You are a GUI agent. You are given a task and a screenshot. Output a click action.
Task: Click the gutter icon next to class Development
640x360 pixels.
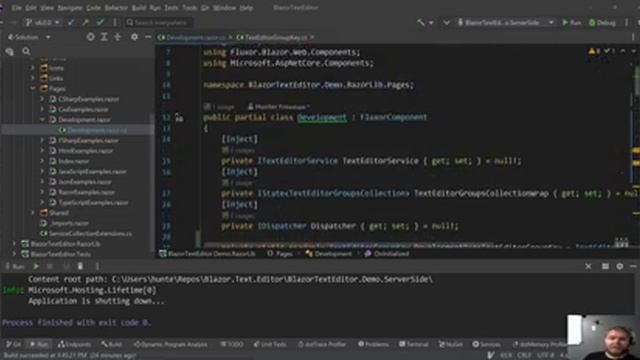click(179, 118)
